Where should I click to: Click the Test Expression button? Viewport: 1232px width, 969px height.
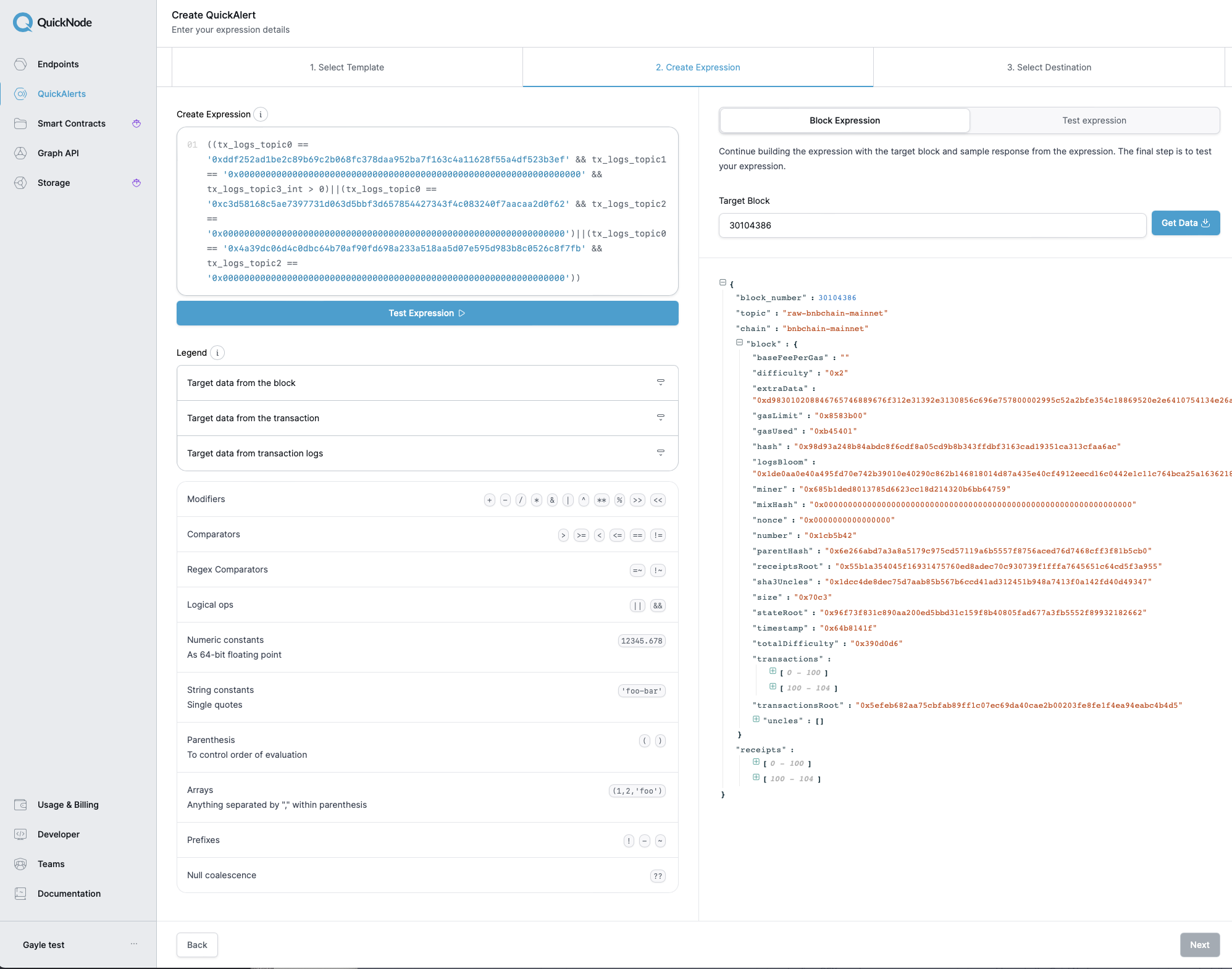click(427, 313)
